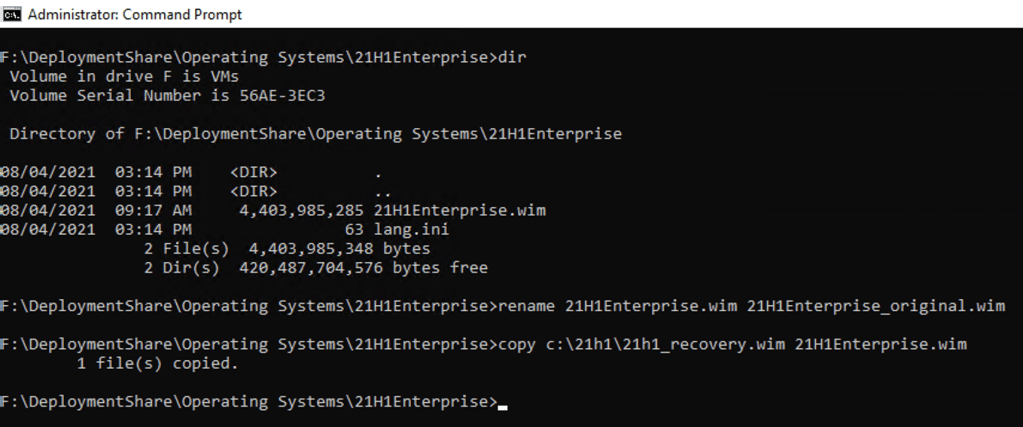Click the Administrator: Command Prompt window title

coord(135,14)
